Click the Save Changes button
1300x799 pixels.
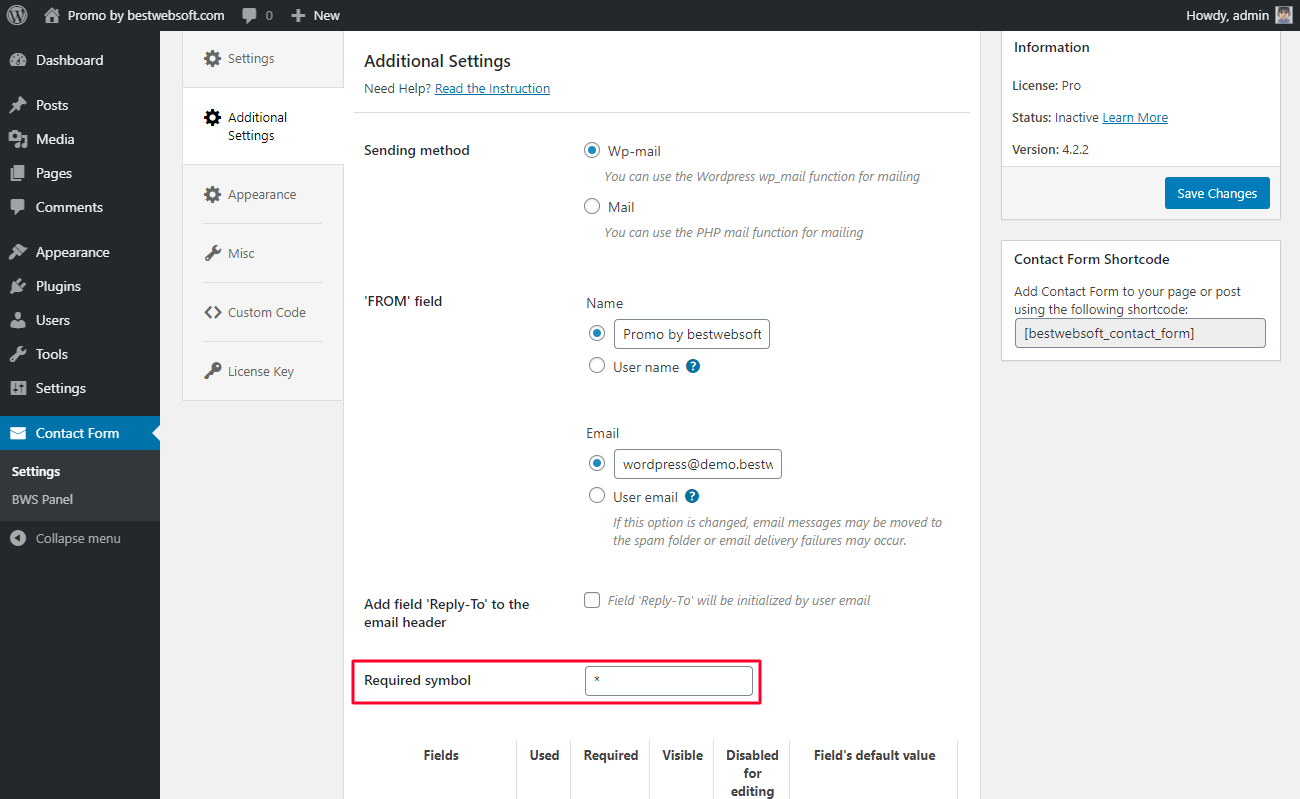(x=1217, y=193)
